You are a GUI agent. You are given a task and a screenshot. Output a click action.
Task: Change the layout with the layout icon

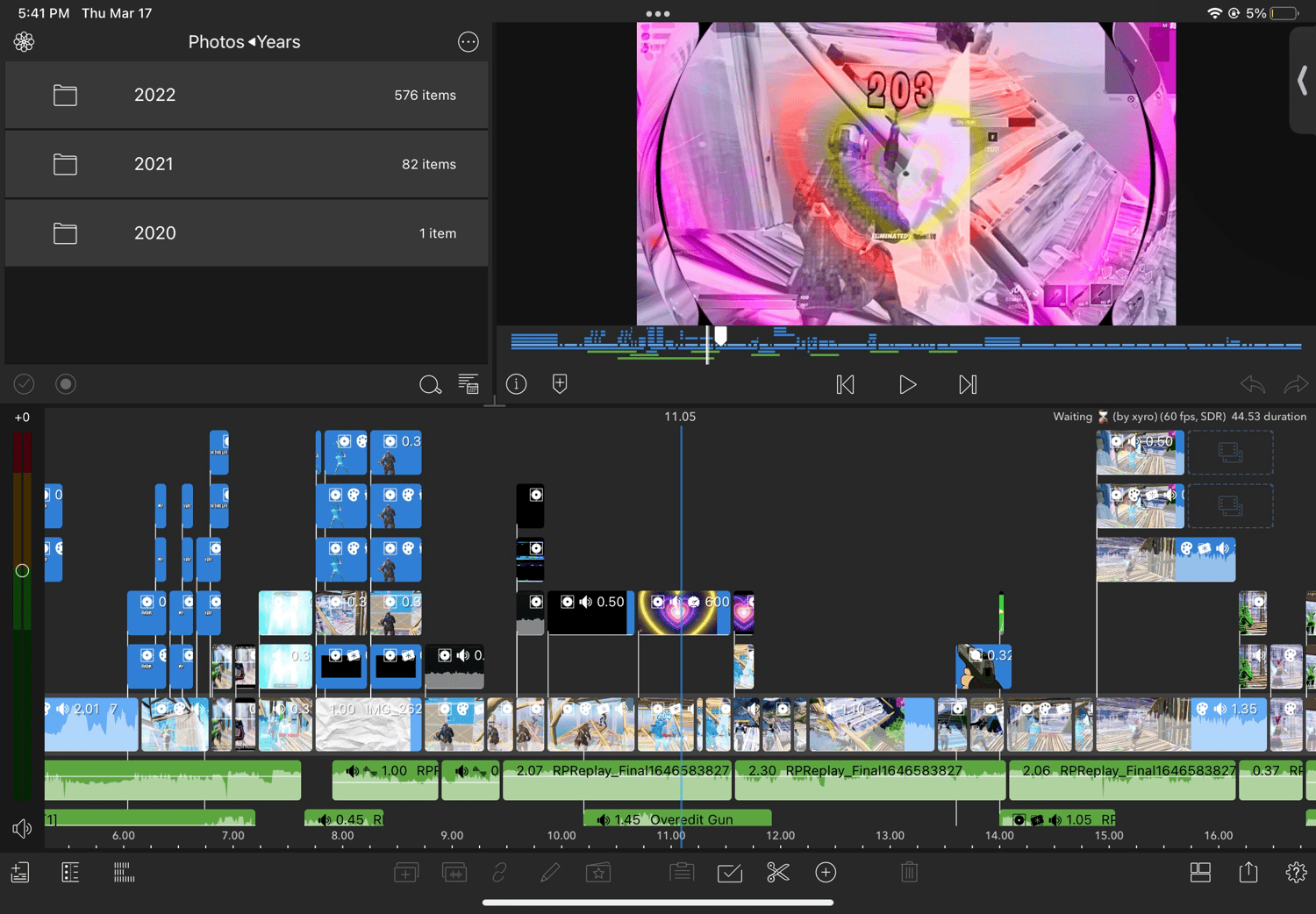[x=1200, y=873]
